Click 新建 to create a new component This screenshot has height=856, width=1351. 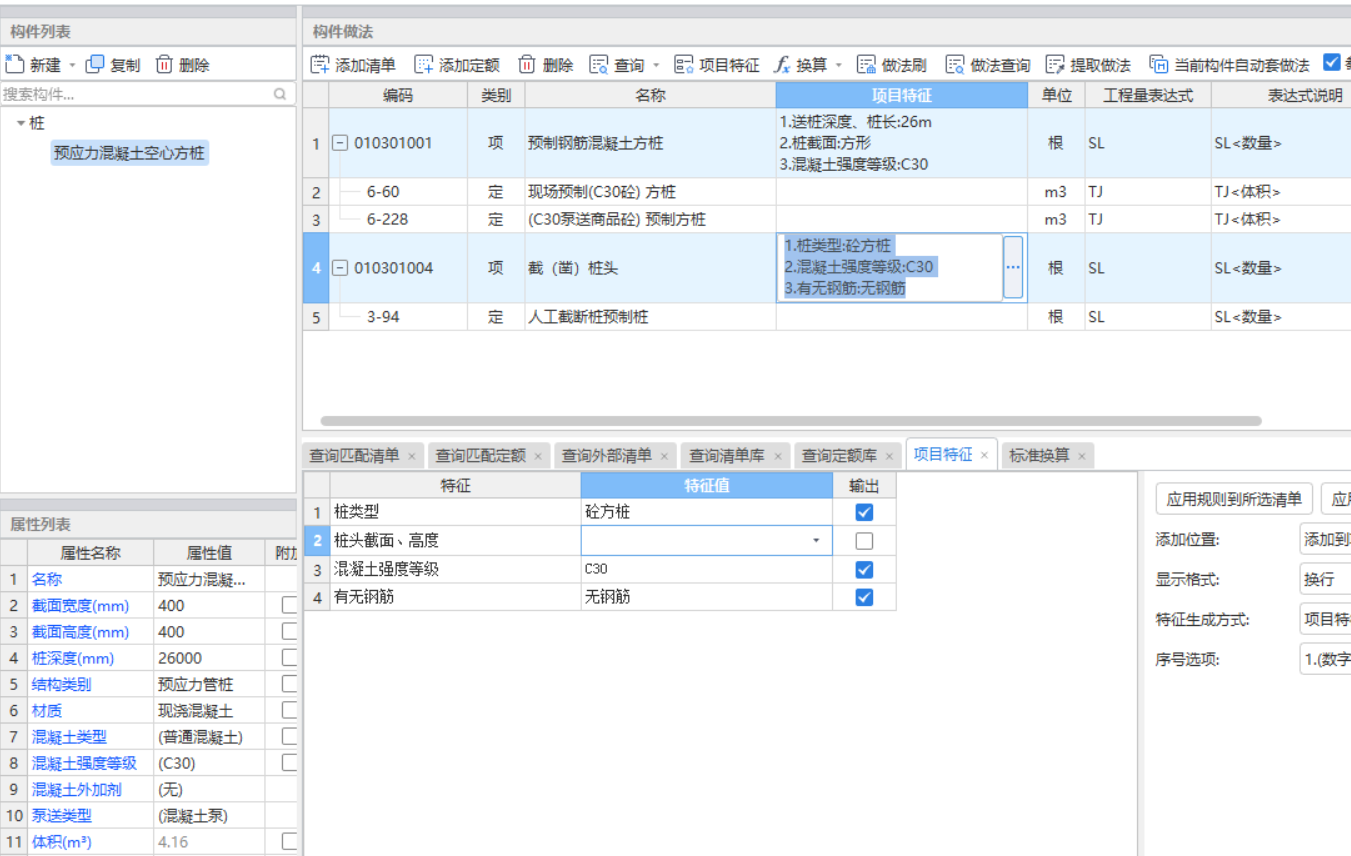click(34, 65)
